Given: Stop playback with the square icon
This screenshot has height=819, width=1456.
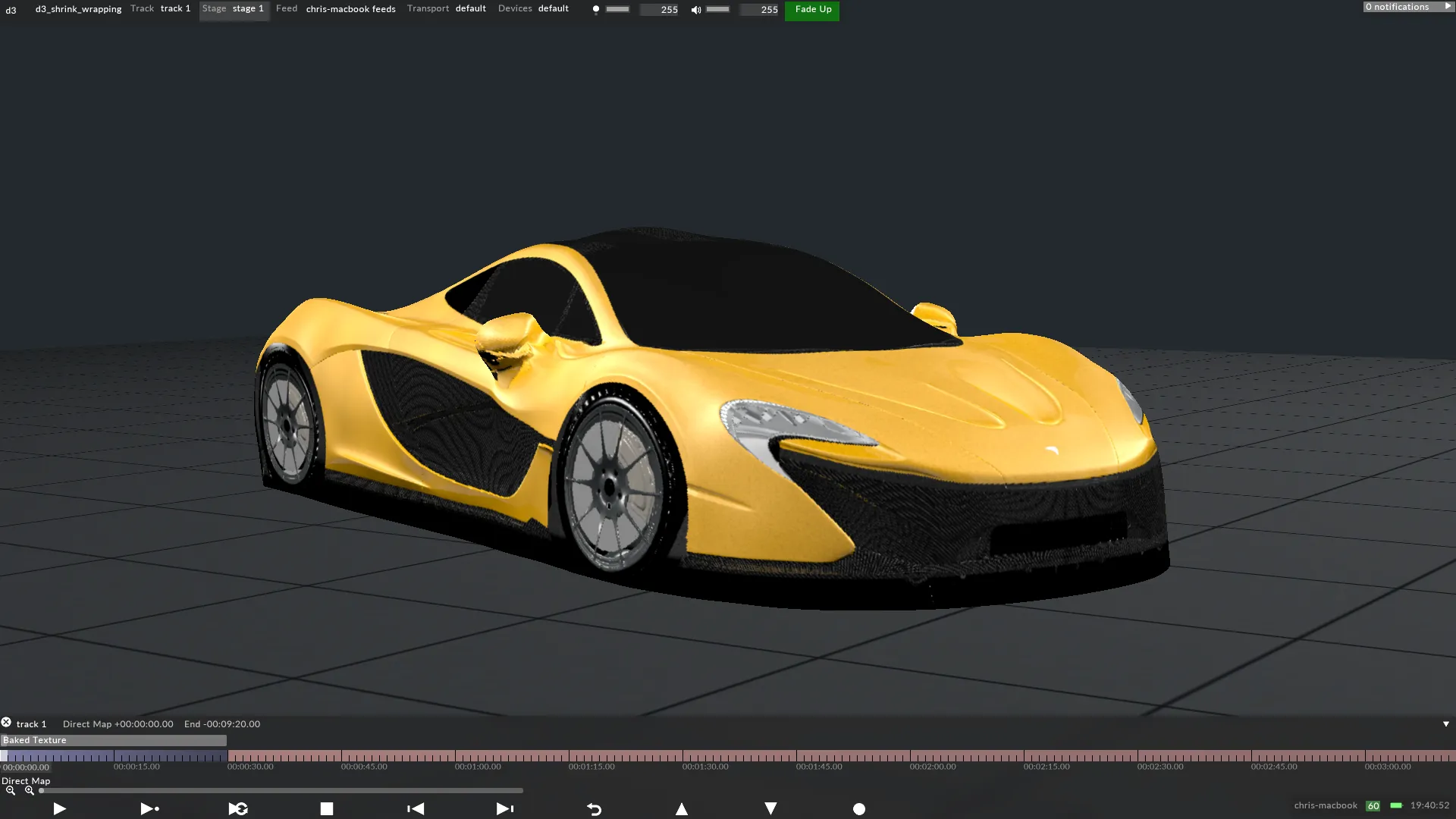Looking at the screenshot, I should click(327, 809).
